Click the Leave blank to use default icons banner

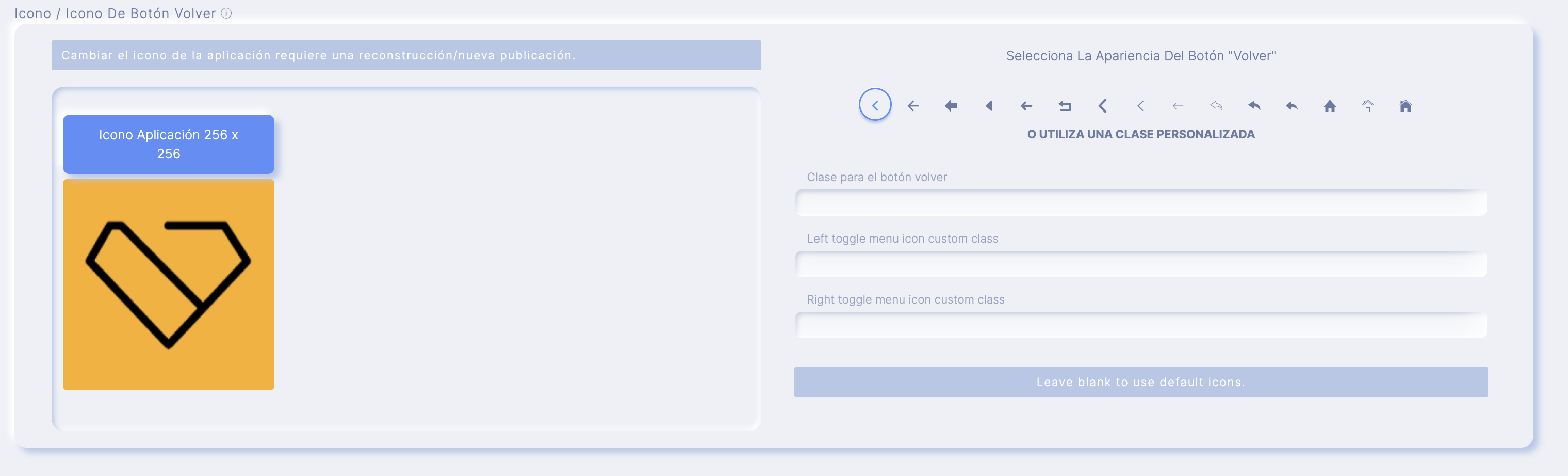point(1141,382)
